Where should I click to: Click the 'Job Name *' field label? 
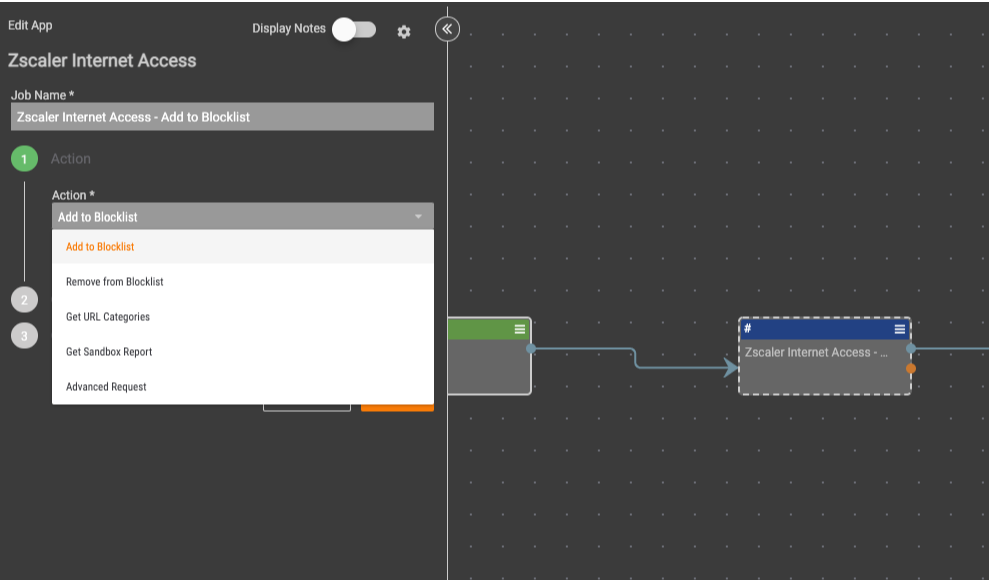(x=42, y=95)
